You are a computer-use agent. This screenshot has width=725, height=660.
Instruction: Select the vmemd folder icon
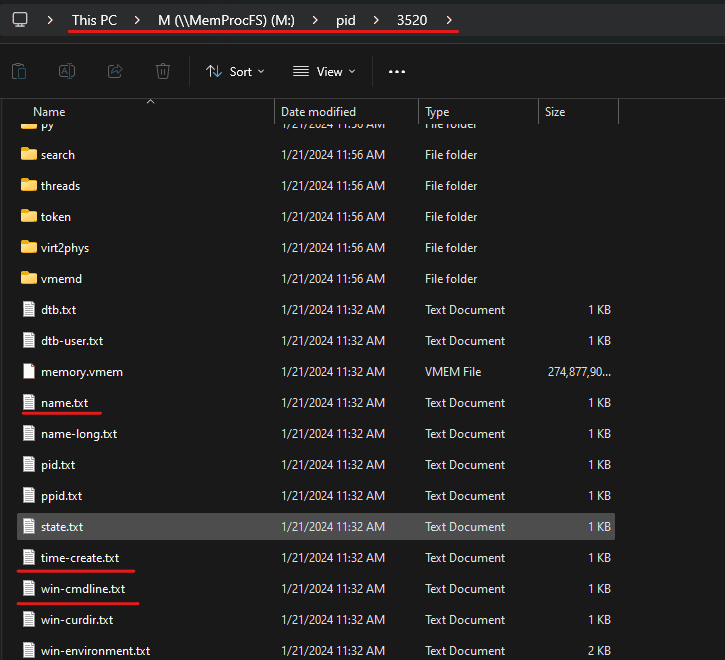pyautogui.click(x=29, y=278)
